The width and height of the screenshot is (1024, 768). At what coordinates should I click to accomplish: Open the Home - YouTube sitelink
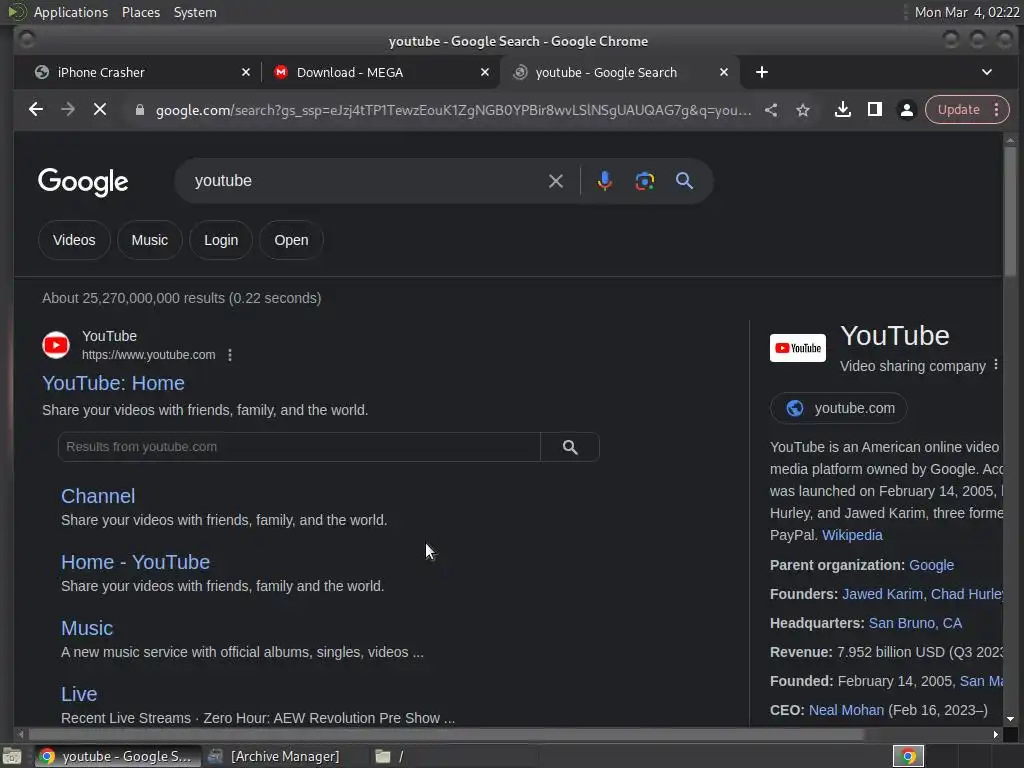tap(135, 562)
